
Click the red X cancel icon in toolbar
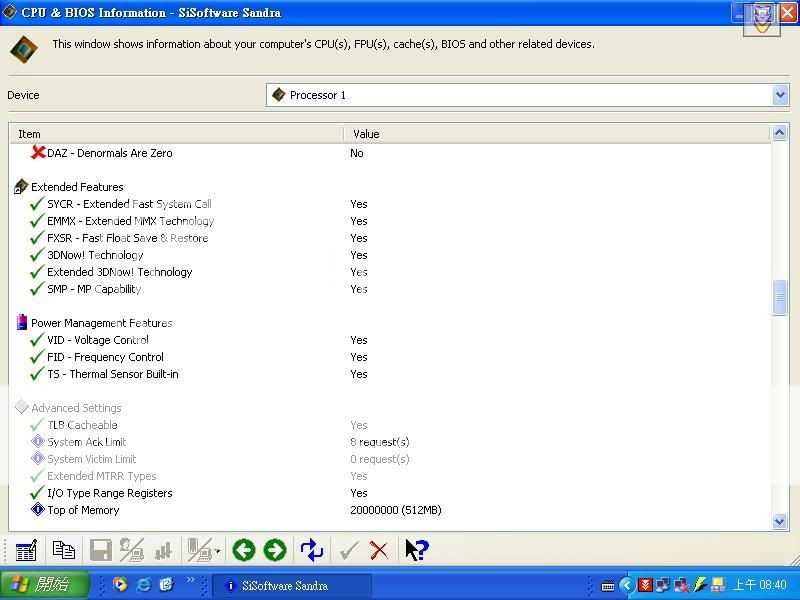[x=379, y=550]
